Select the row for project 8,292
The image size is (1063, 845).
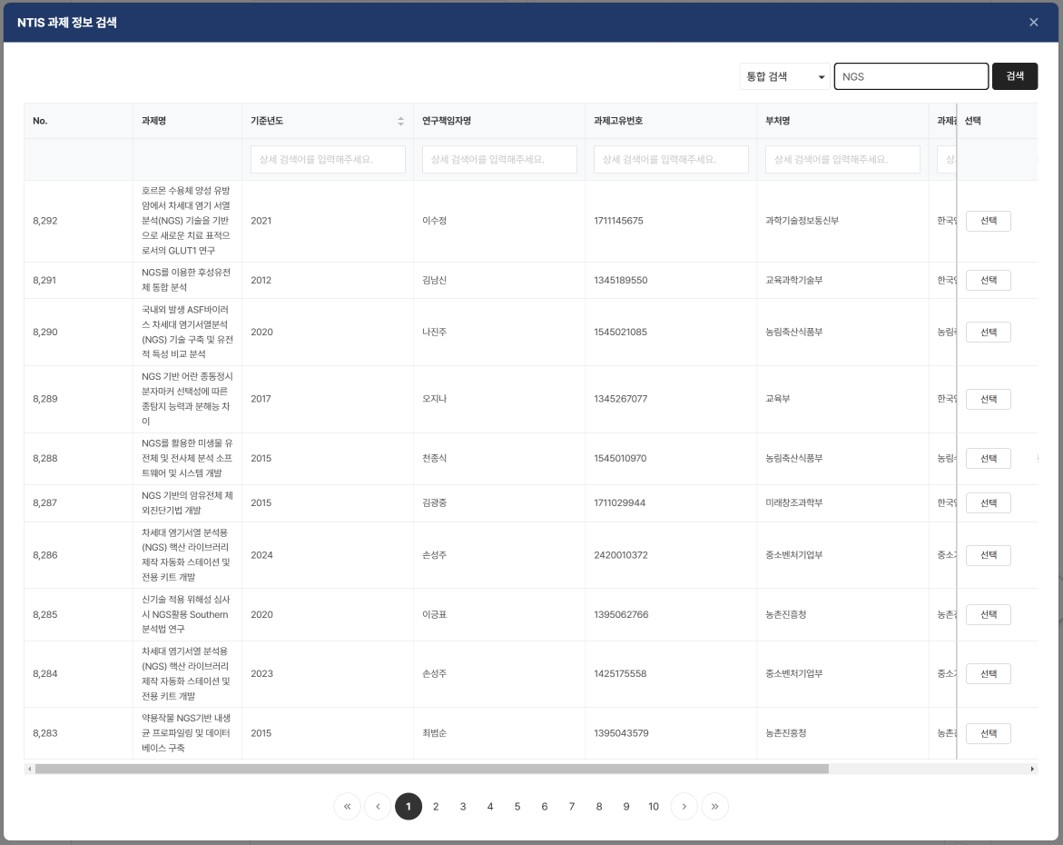click(988, 221)
